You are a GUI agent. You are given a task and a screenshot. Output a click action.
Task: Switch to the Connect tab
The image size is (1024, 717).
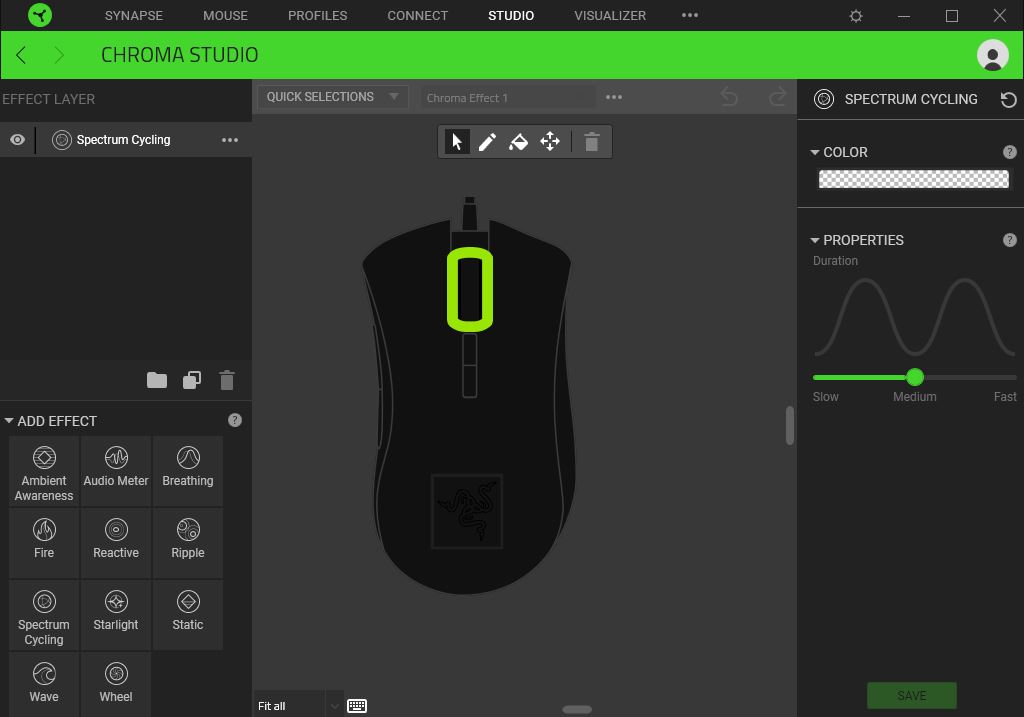coord(417,16)
